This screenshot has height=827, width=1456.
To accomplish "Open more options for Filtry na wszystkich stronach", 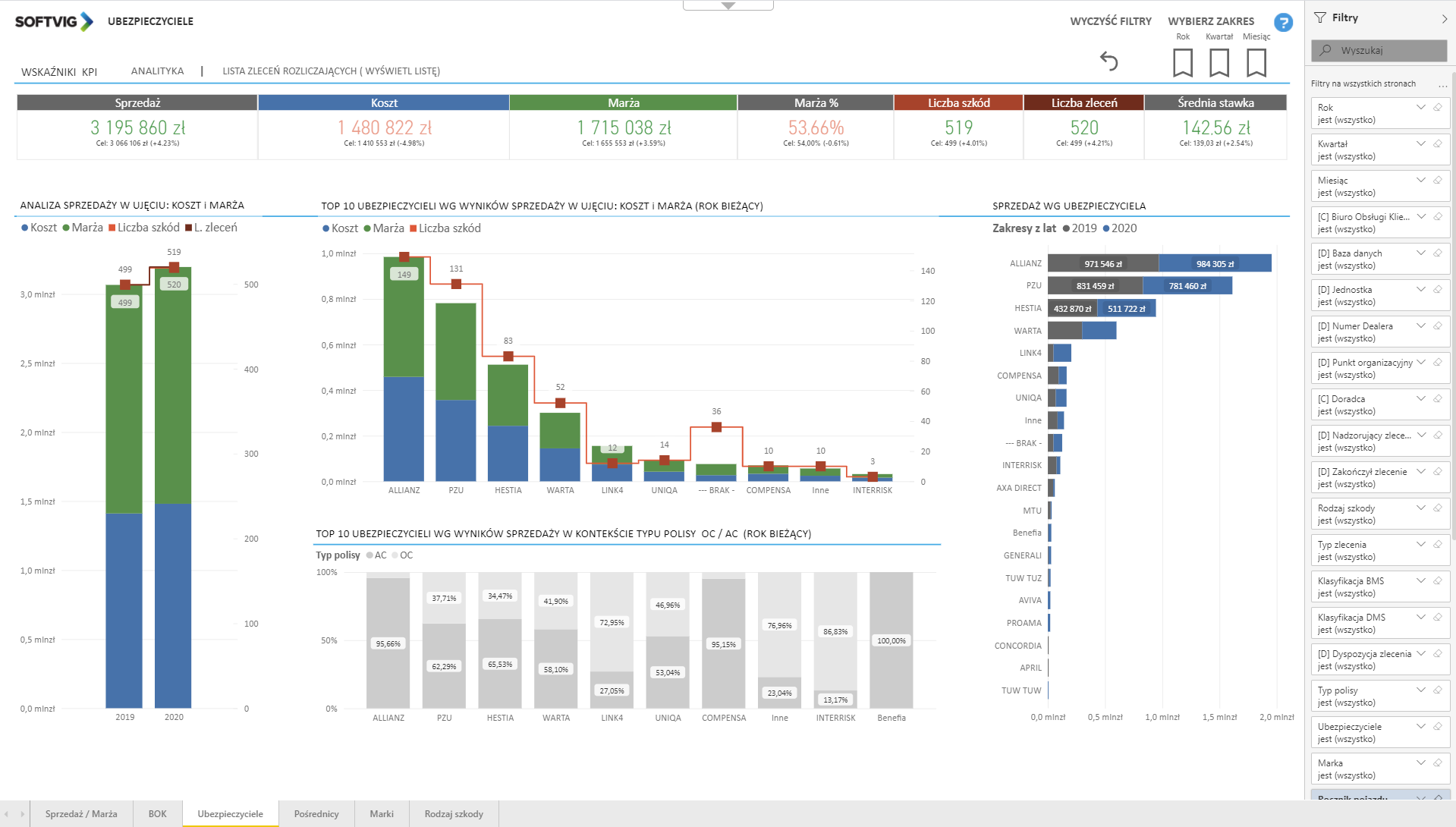I will coord(1442,84).
